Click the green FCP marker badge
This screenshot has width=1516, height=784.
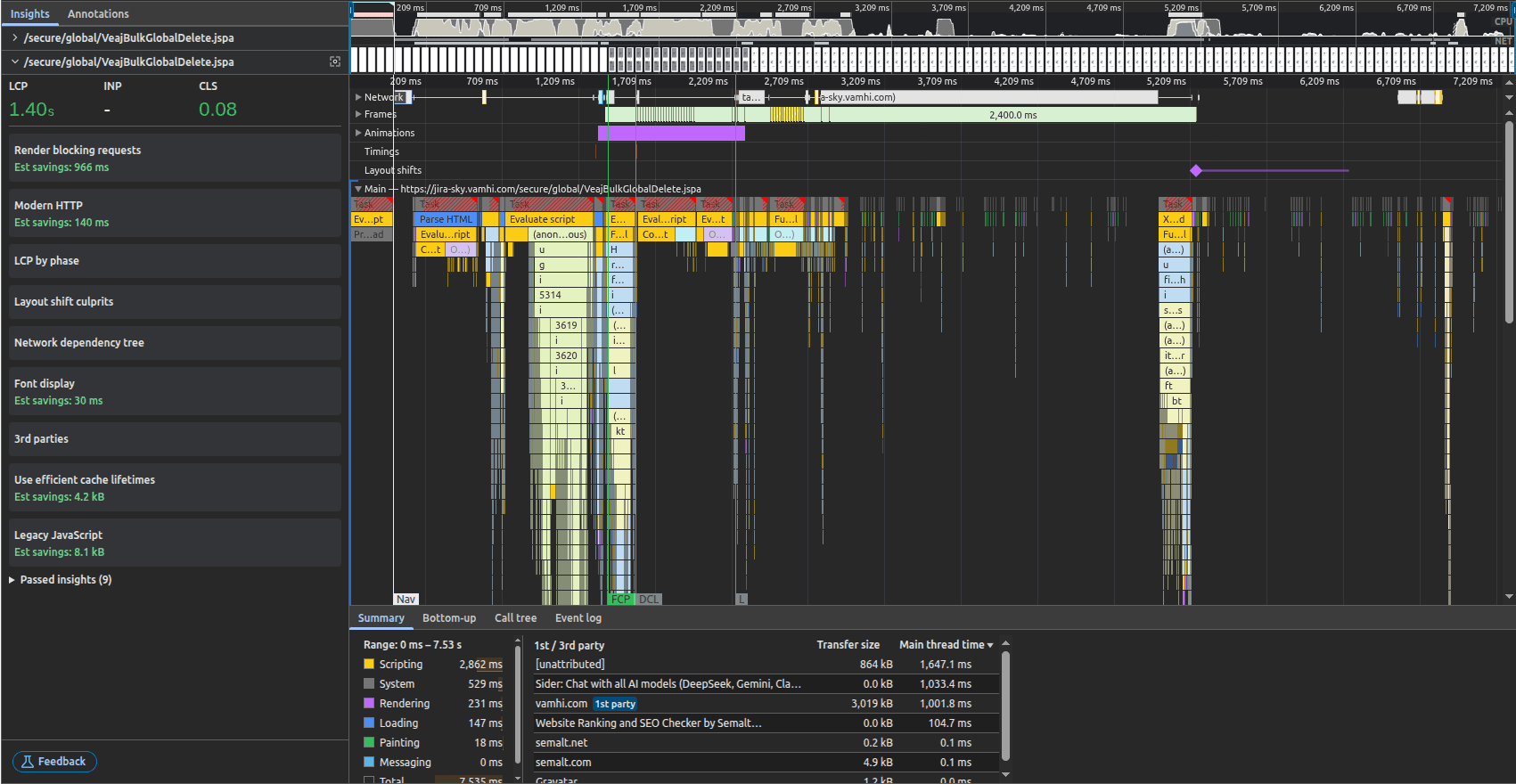620,600
